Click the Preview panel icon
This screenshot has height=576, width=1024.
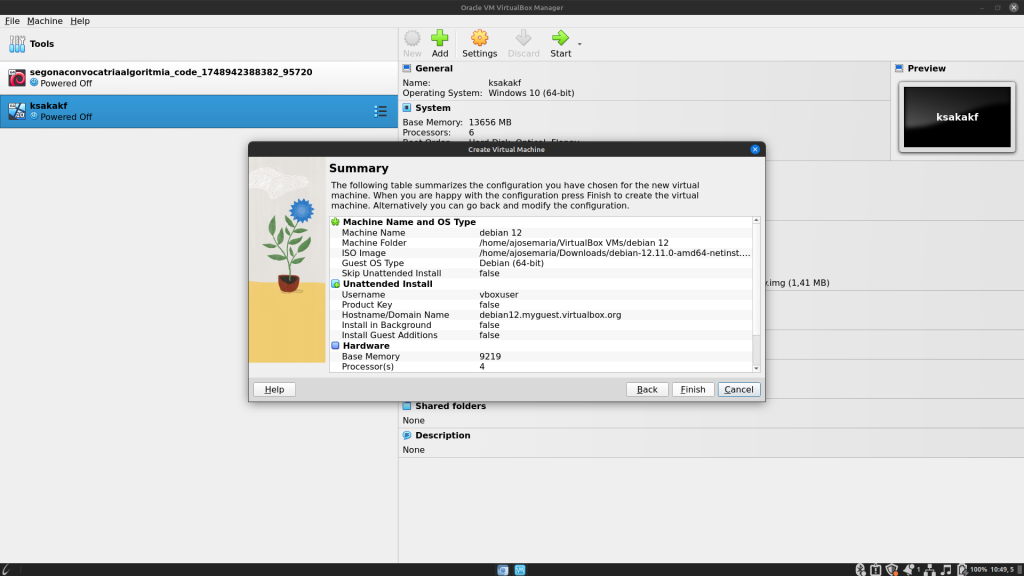899,69
